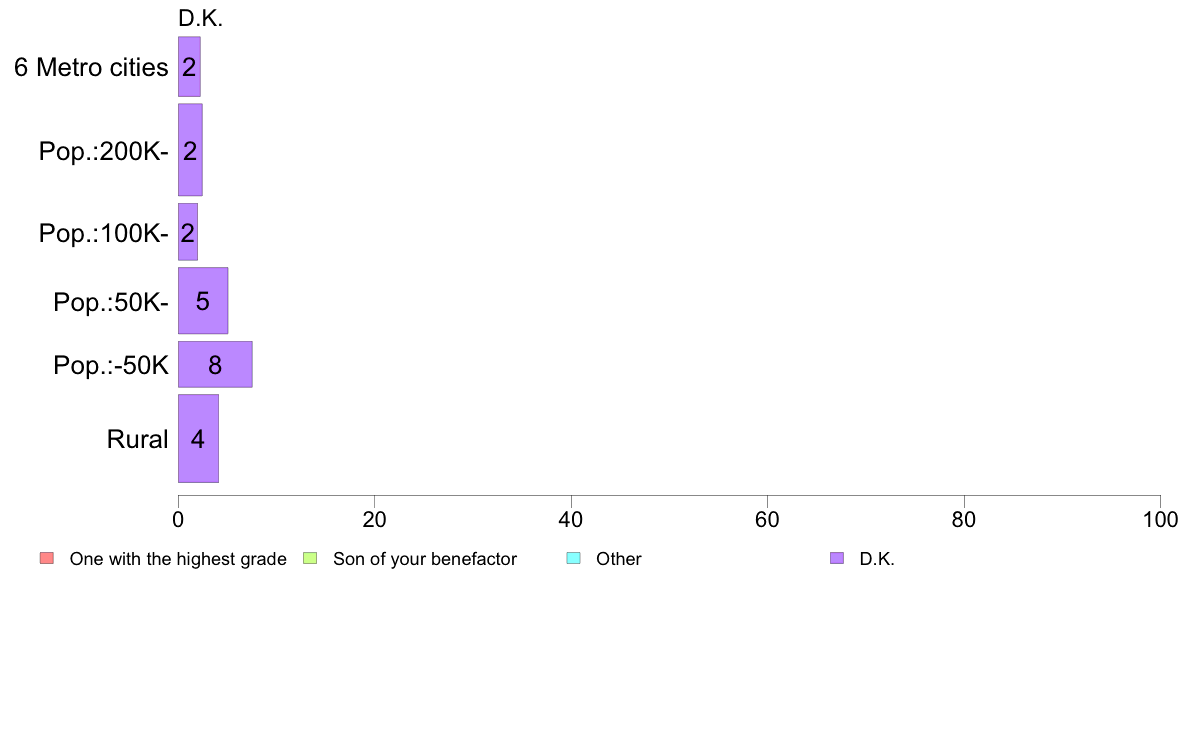Viewport: 1188px width, 736px height.
Task: Select the '6 Metro cities' bar
Action: coord(189,67)
